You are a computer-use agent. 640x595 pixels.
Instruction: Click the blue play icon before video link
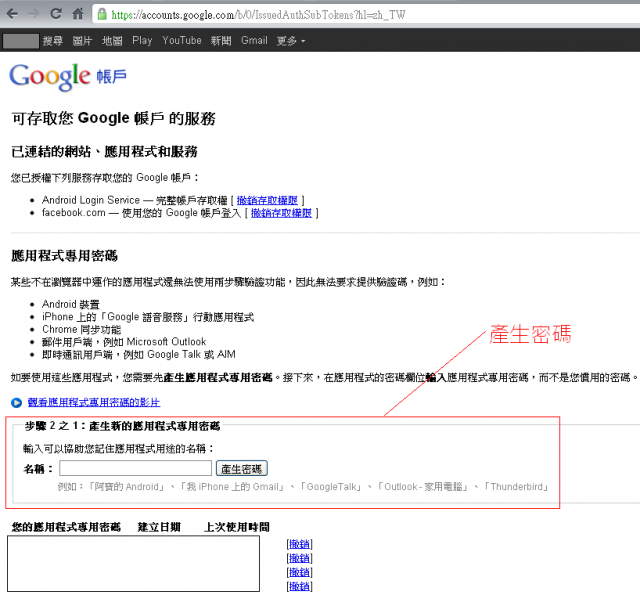[16, 403]
